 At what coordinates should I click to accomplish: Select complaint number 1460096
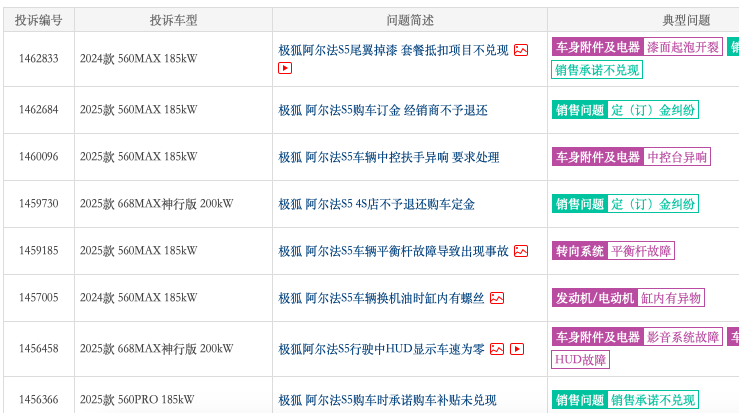tap(39, 157)
